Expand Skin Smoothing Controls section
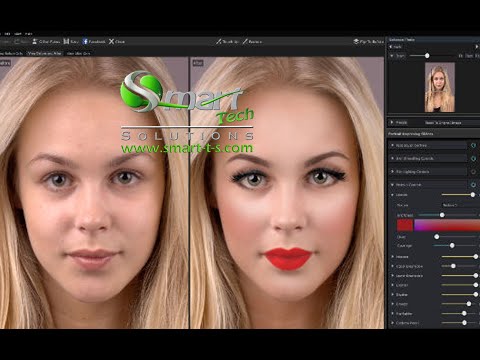The width and height of the screenshot is (480, 360). (x=392, y=158)
